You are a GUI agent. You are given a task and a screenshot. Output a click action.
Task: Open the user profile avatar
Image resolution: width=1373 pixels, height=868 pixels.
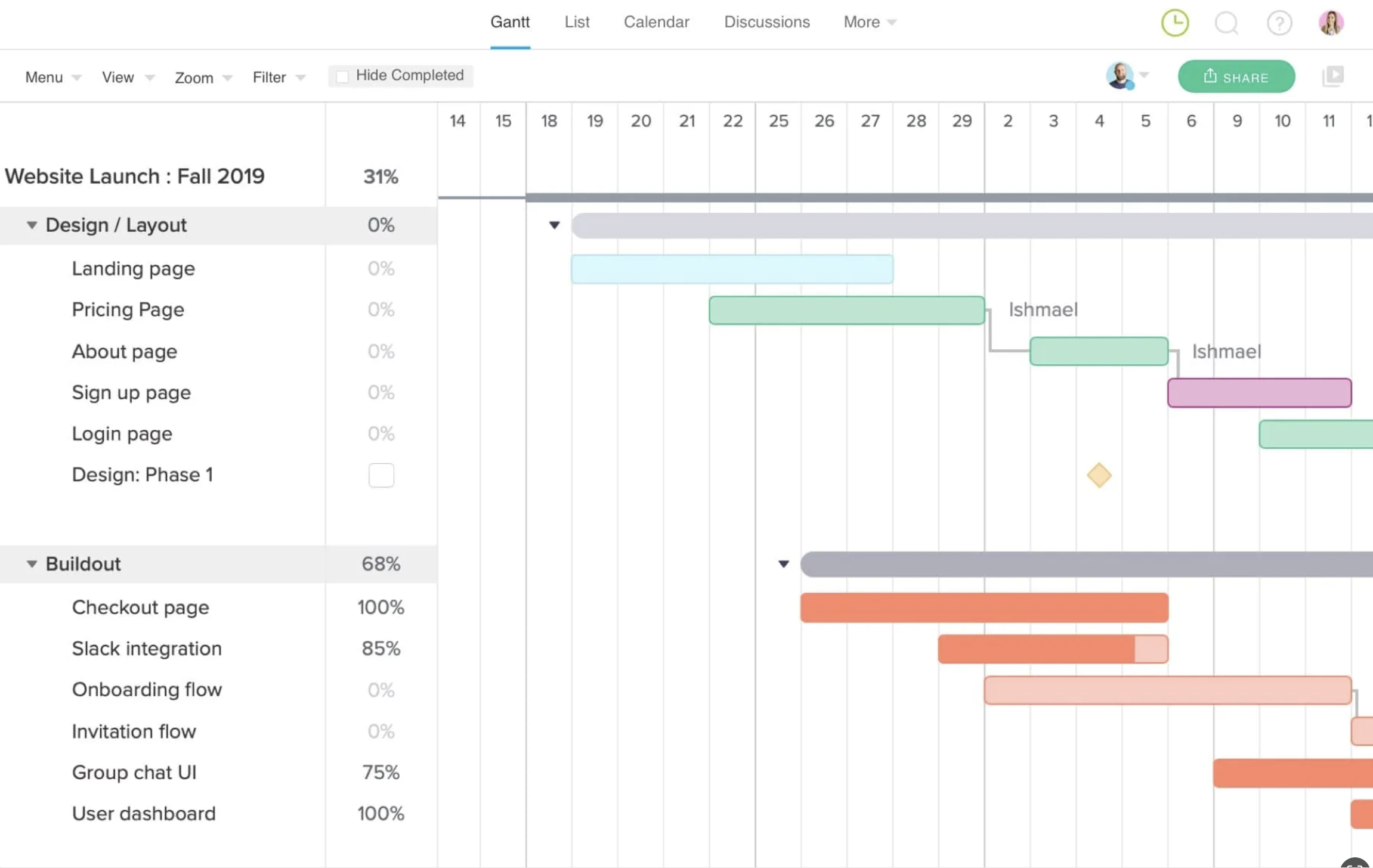[x=1331, y=23]
